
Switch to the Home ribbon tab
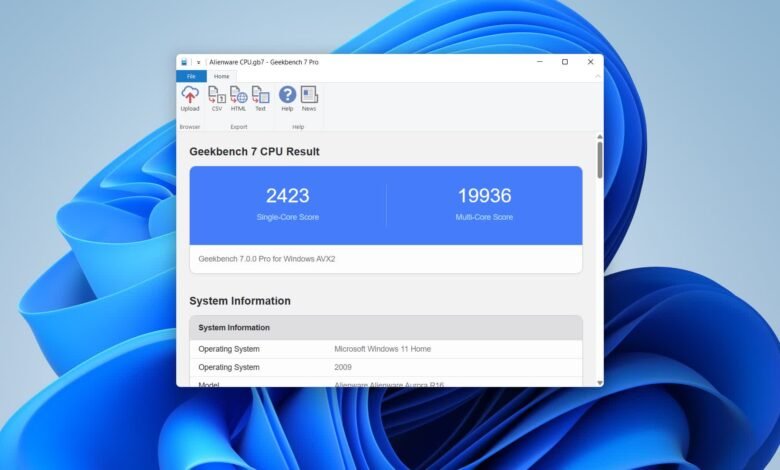click(x=221, y=76)
